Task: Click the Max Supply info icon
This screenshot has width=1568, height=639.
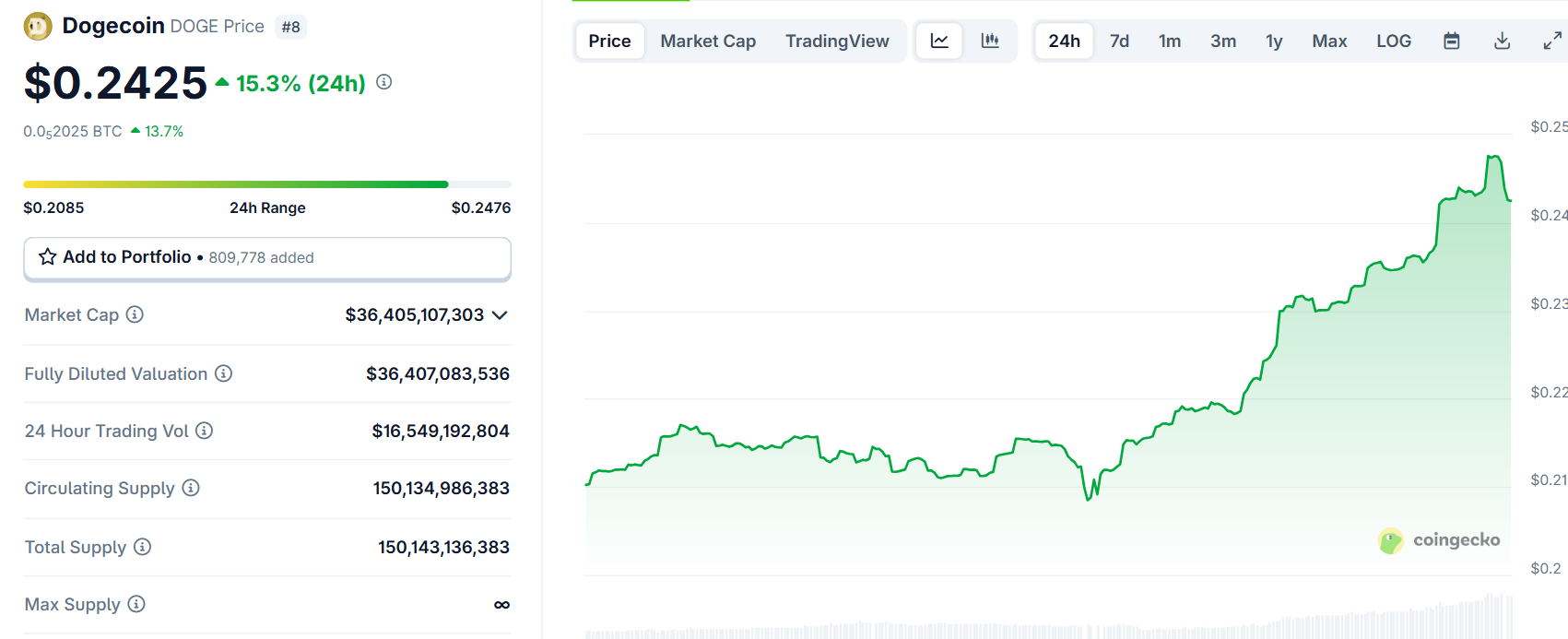Action: [x=136, y=604]
